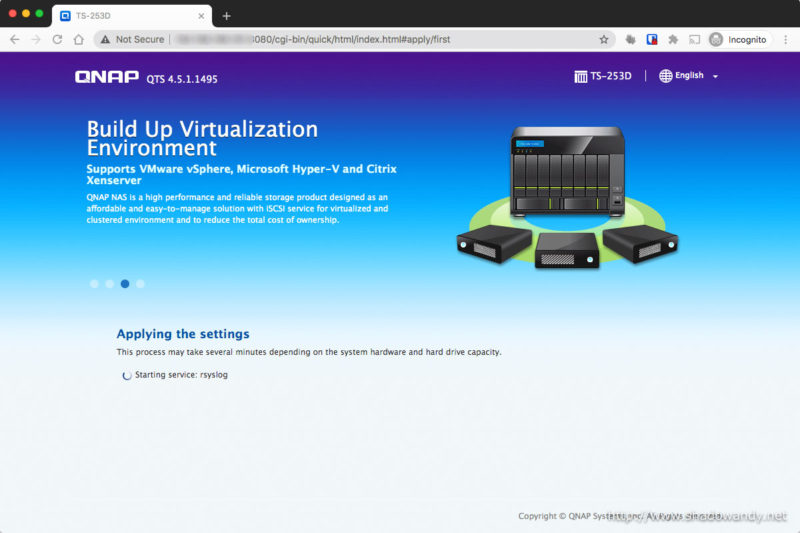Go back to previous page
Image resolution: width=800 pixels, height=533 pixels.
tap(14, 39)
